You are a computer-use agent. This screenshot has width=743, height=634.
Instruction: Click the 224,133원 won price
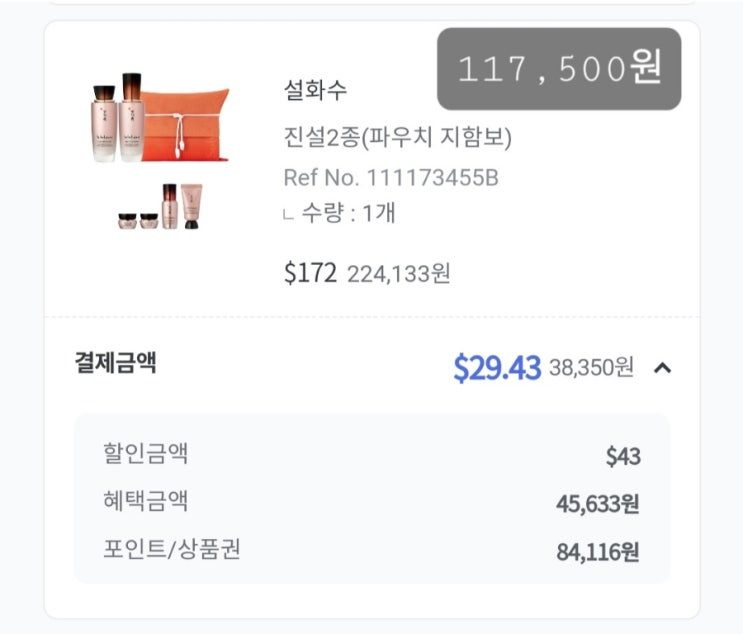click(398, 275)
